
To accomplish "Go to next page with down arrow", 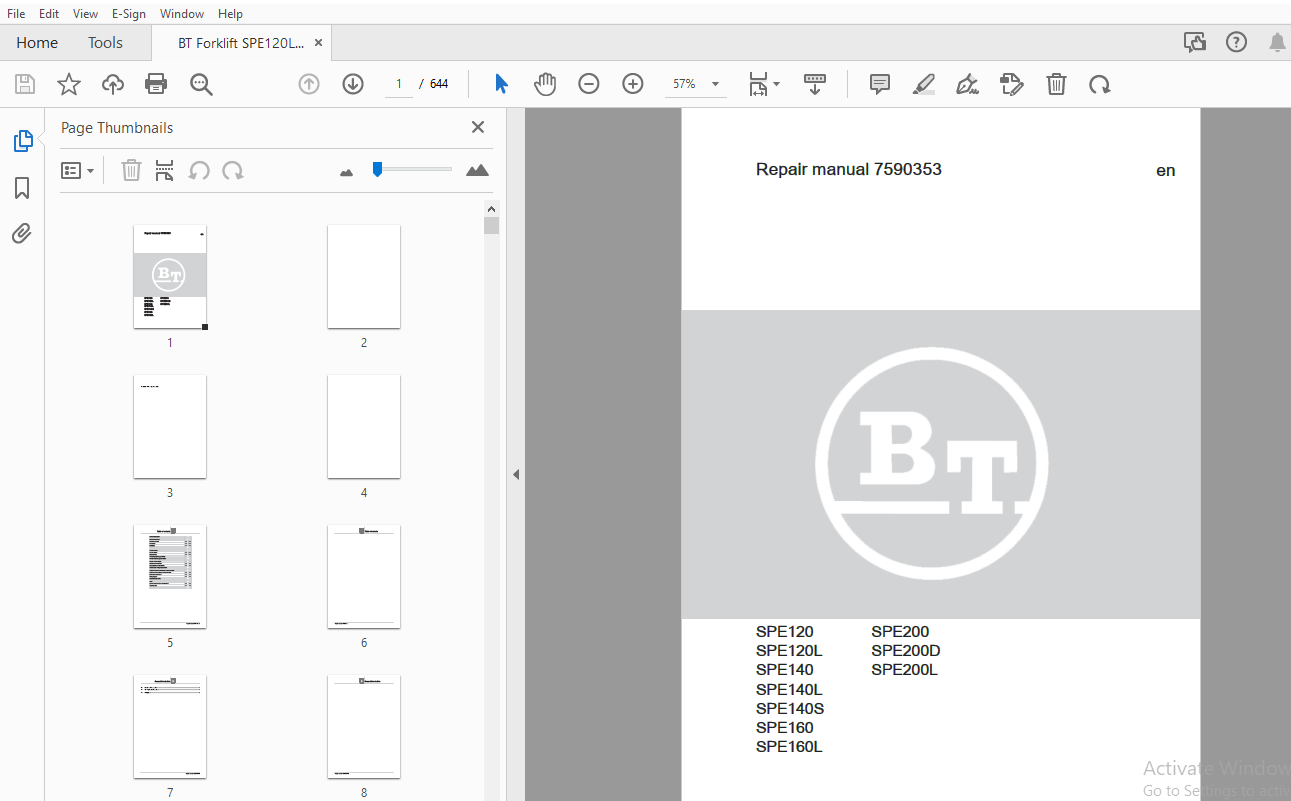I will tap(353, 84).
